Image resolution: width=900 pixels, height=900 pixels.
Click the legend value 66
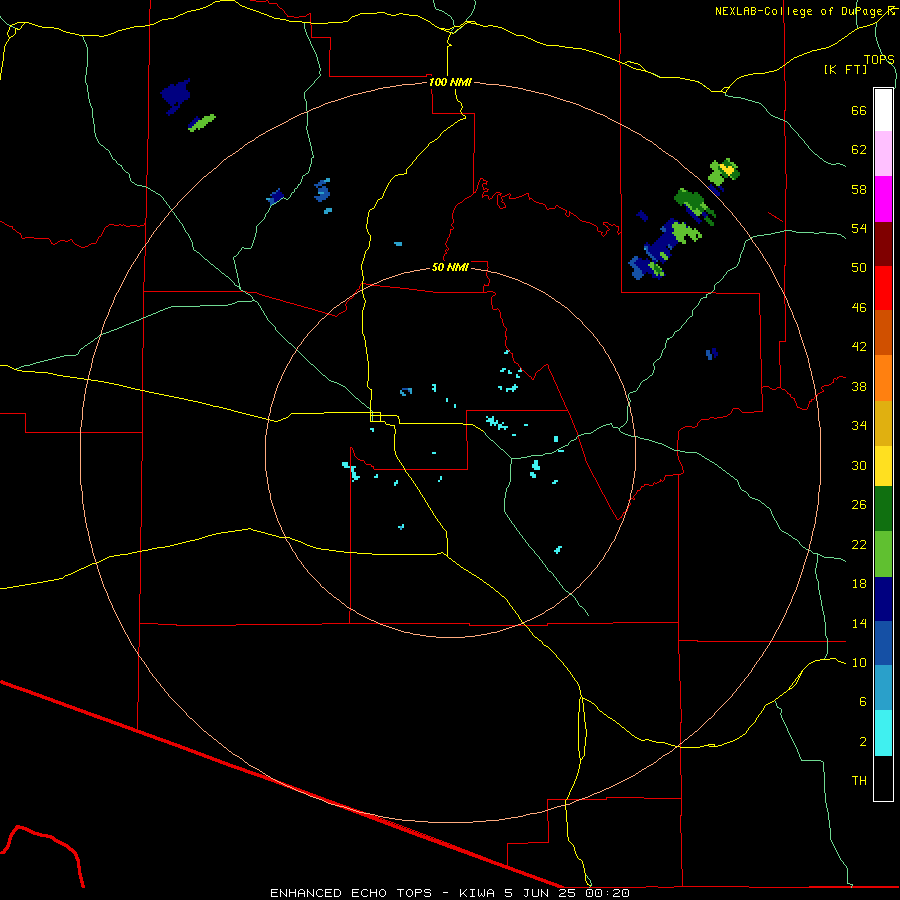click(x=859, y=111)
